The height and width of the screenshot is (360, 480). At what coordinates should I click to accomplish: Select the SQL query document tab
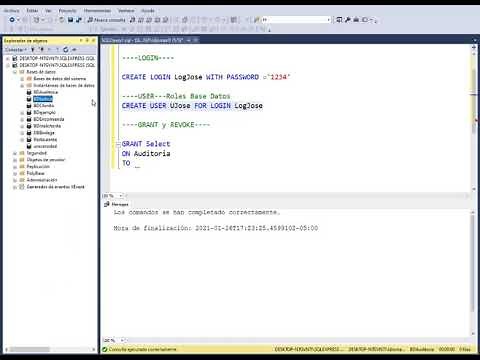click(x=142, y=40)
